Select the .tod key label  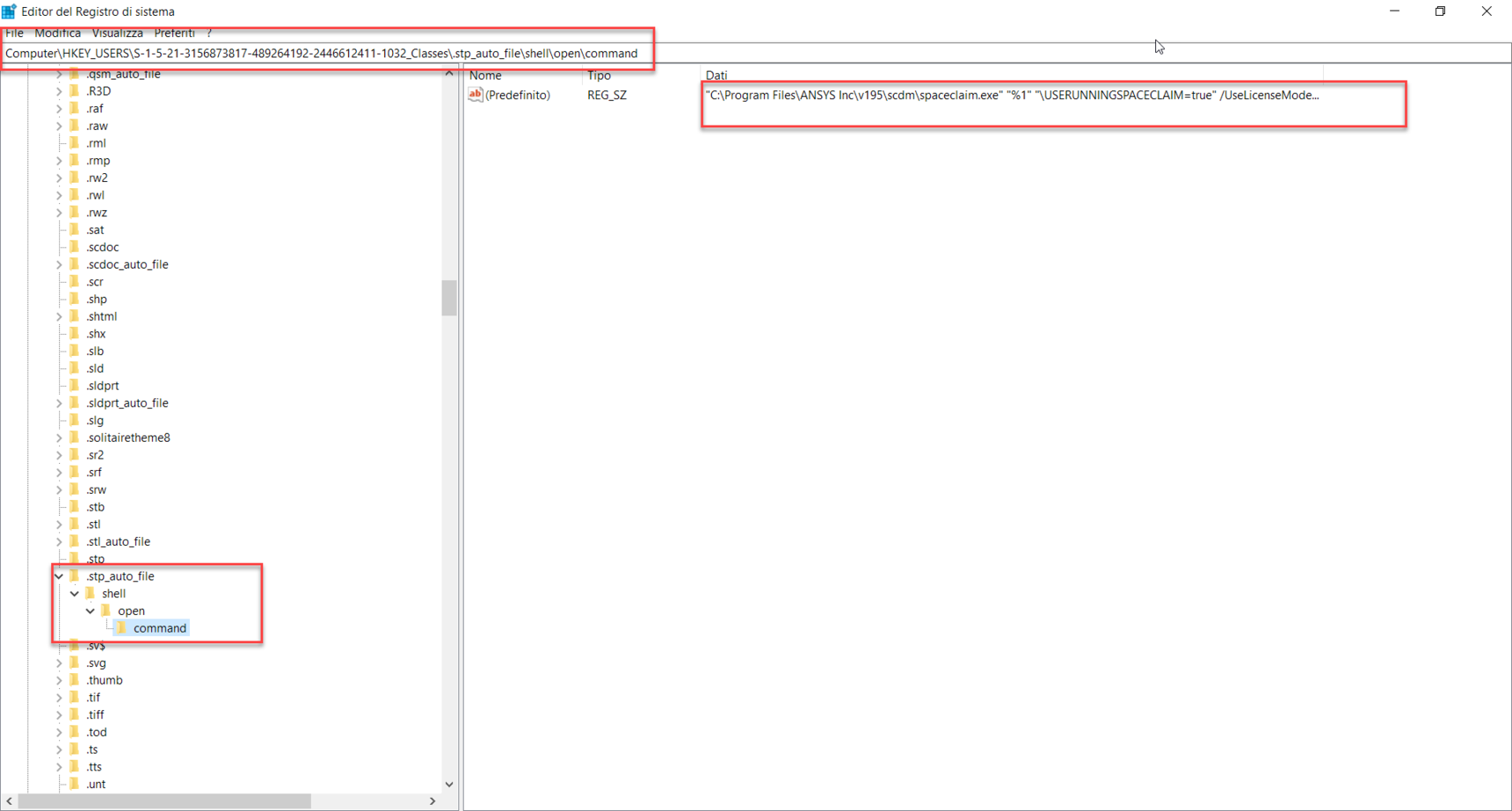[x=97, y=732]
